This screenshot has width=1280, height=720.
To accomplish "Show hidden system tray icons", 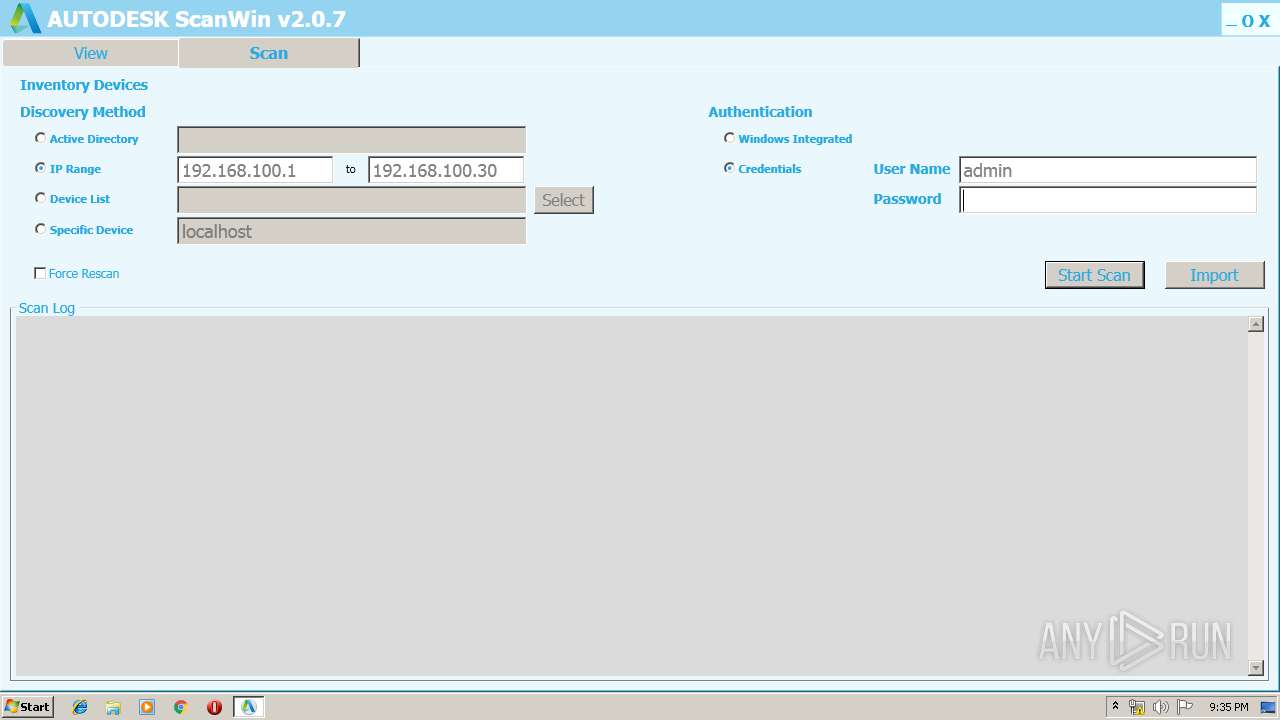I will 1115,707.
